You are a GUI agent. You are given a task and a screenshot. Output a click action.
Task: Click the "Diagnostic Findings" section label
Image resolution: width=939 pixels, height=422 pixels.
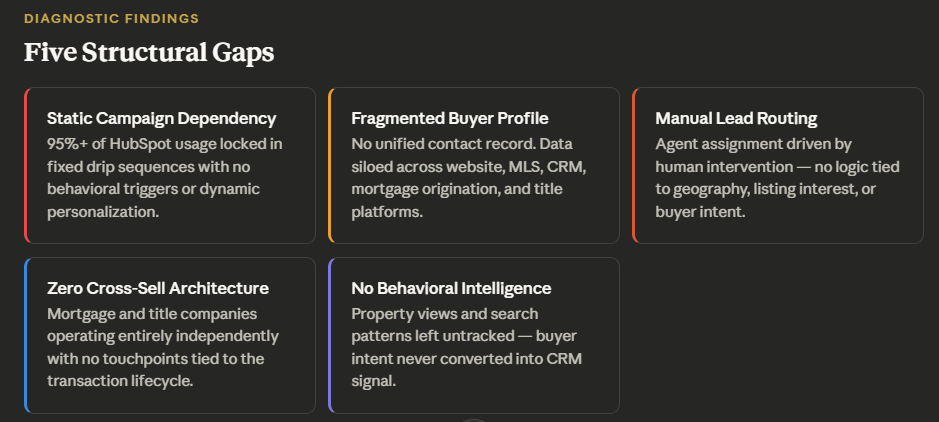click(111, 18)
